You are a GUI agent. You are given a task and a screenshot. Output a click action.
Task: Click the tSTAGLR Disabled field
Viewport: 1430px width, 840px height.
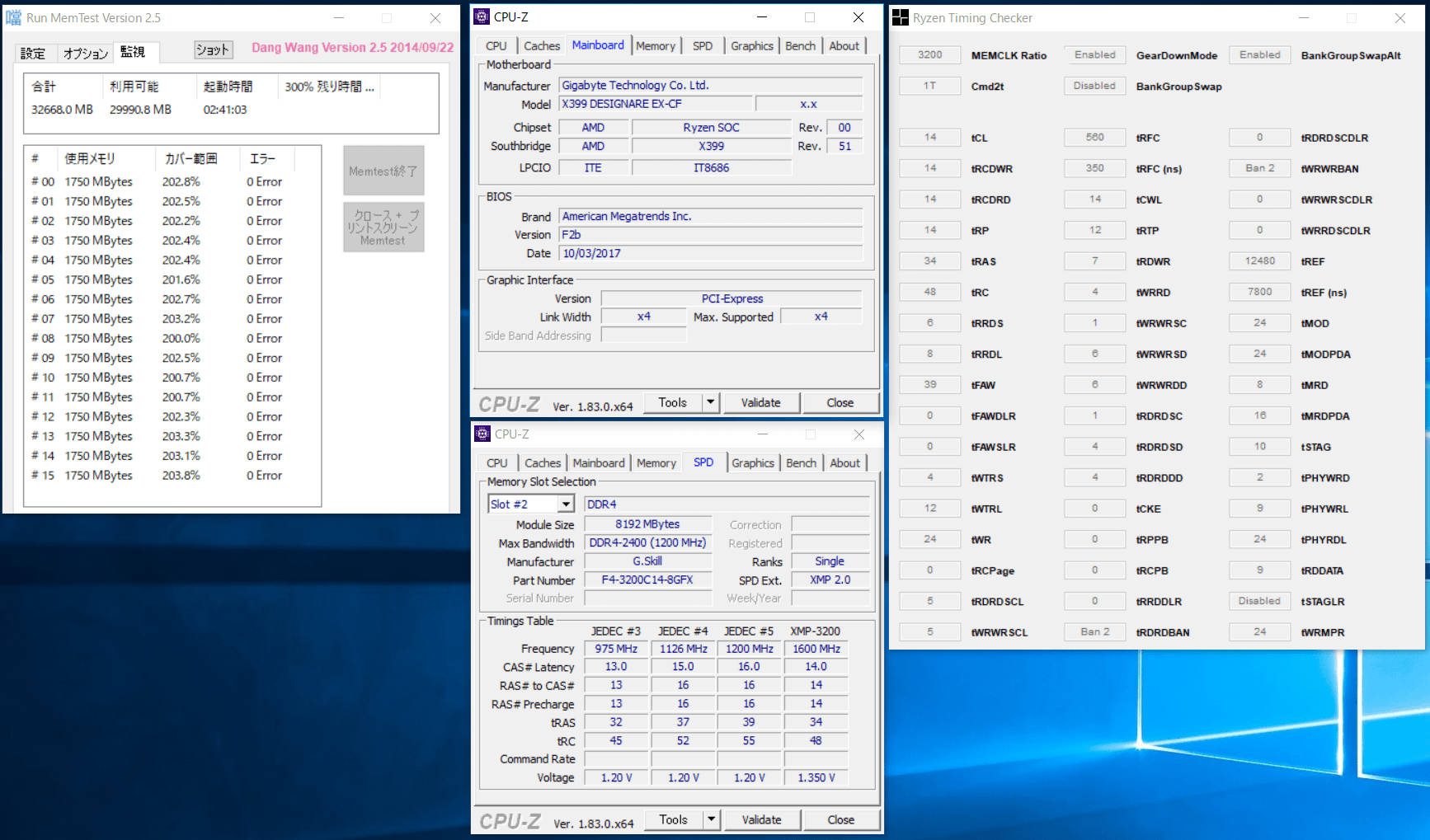pyautogui.click(x=1260, y=601)
